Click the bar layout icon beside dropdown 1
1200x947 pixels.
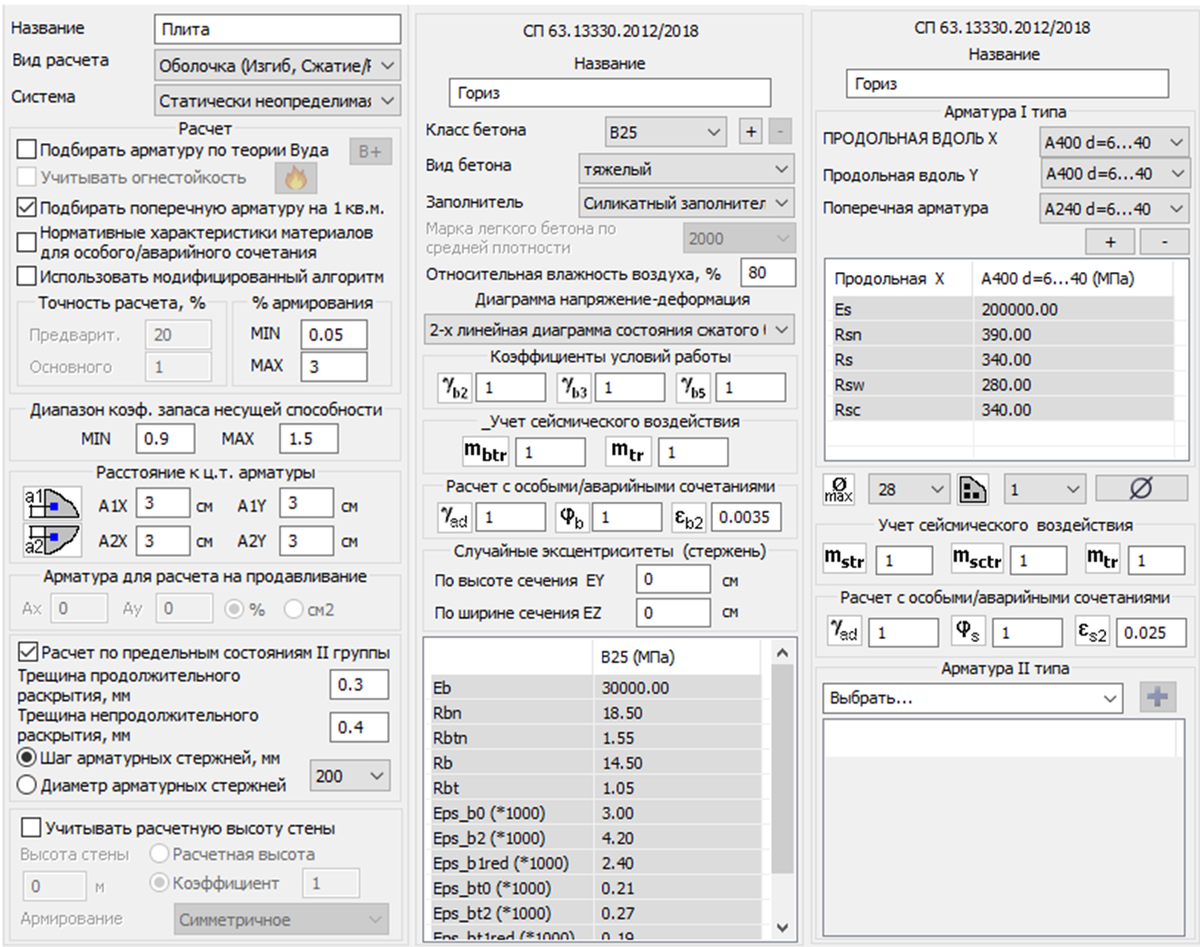[x=973, y=489]
